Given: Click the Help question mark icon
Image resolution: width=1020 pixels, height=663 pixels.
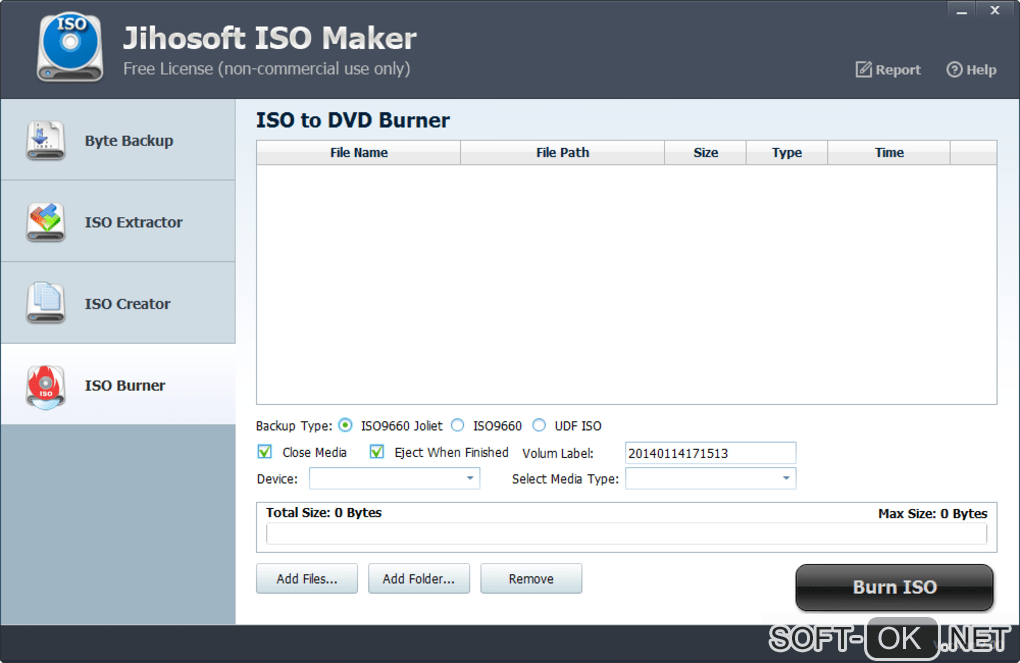Looking at the screenshot, I should 954,70.
